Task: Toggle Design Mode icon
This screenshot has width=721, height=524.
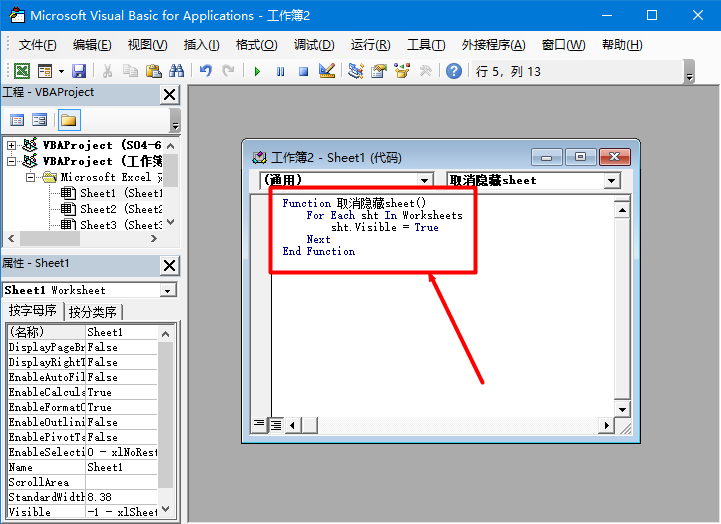Action: [x=327, y=71]
